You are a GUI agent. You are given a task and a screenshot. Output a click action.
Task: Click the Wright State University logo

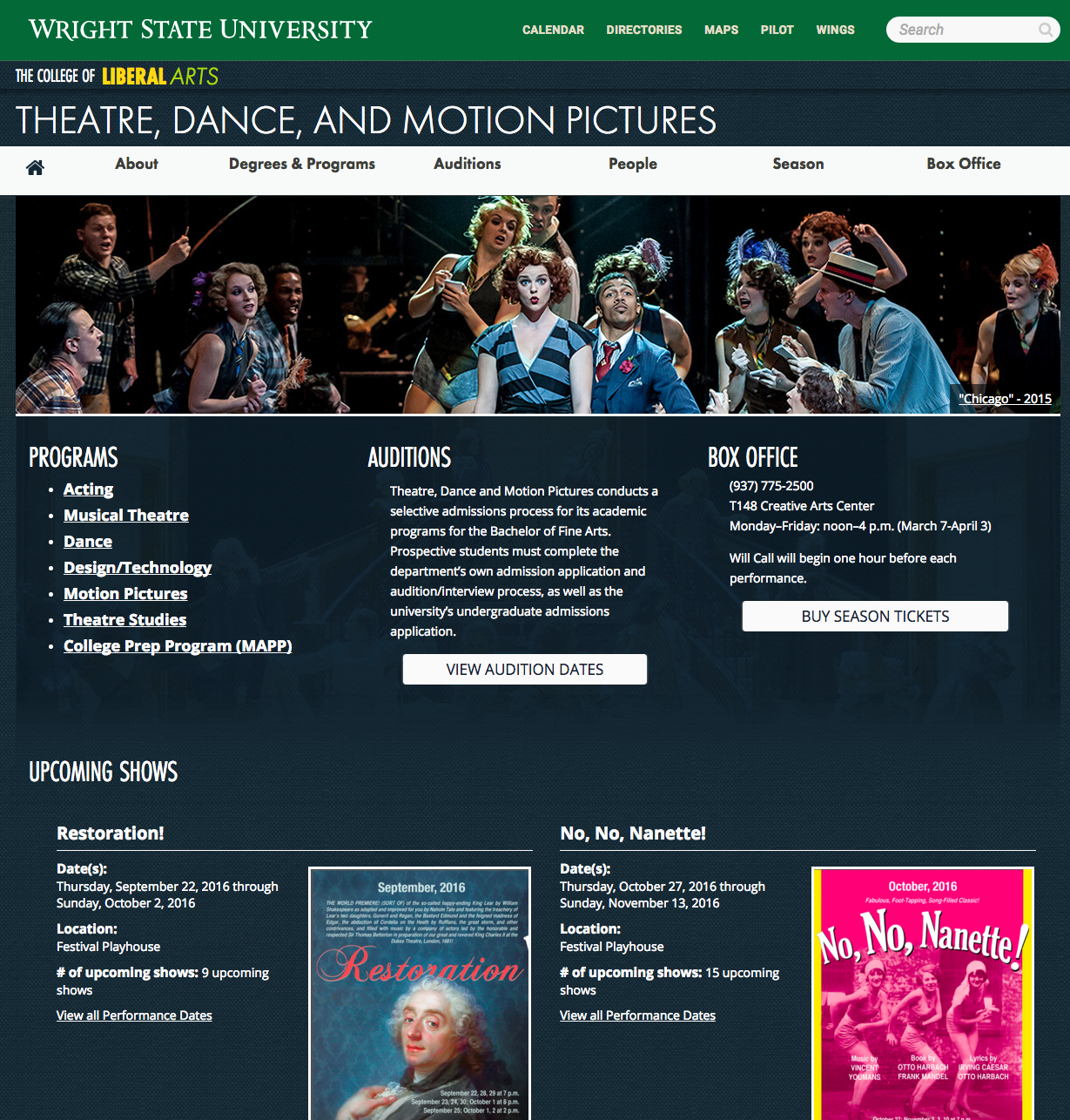click(200, 30)
